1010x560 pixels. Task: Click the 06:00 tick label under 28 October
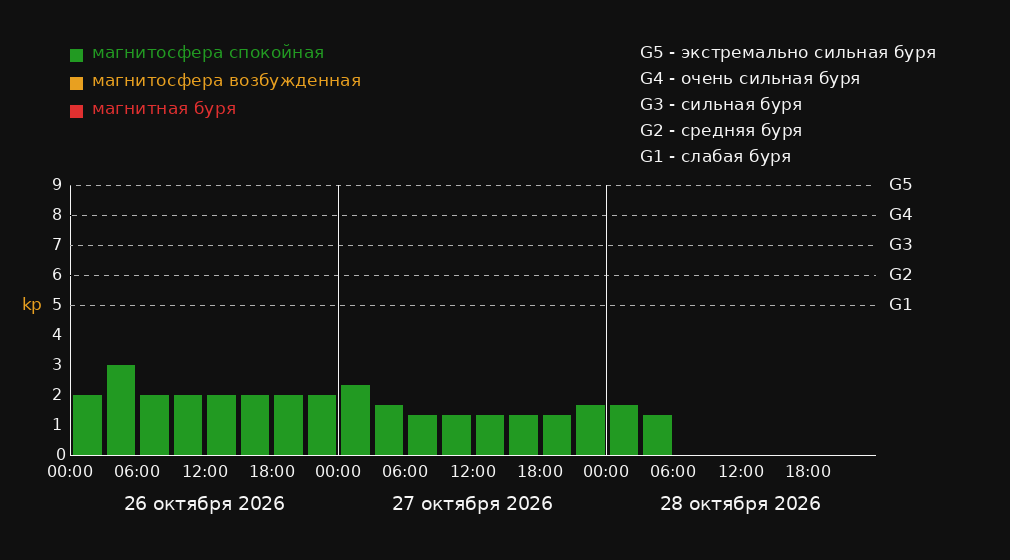tap(673, 472)
